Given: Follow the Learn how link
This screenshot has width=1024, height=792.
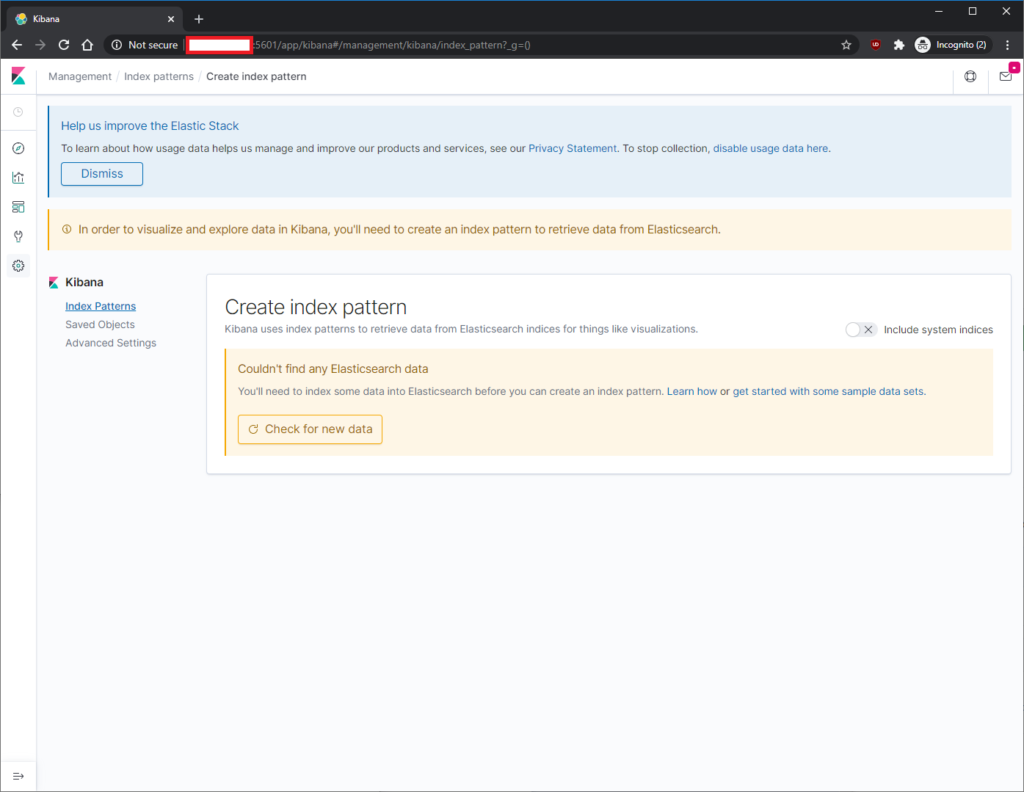Looking at the screenshot, I should pos(692,391).
